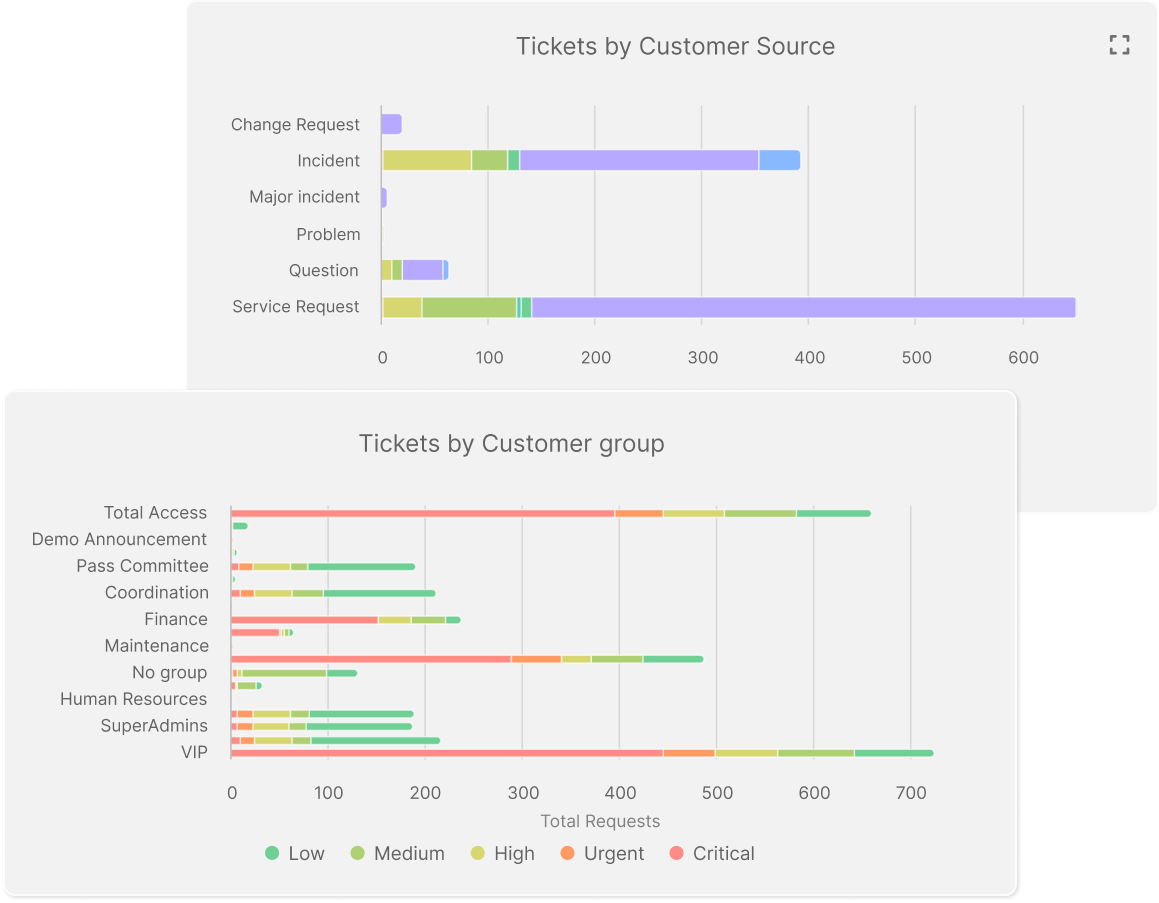Click the red Maintenance bar segment

[x=255, y=632]
